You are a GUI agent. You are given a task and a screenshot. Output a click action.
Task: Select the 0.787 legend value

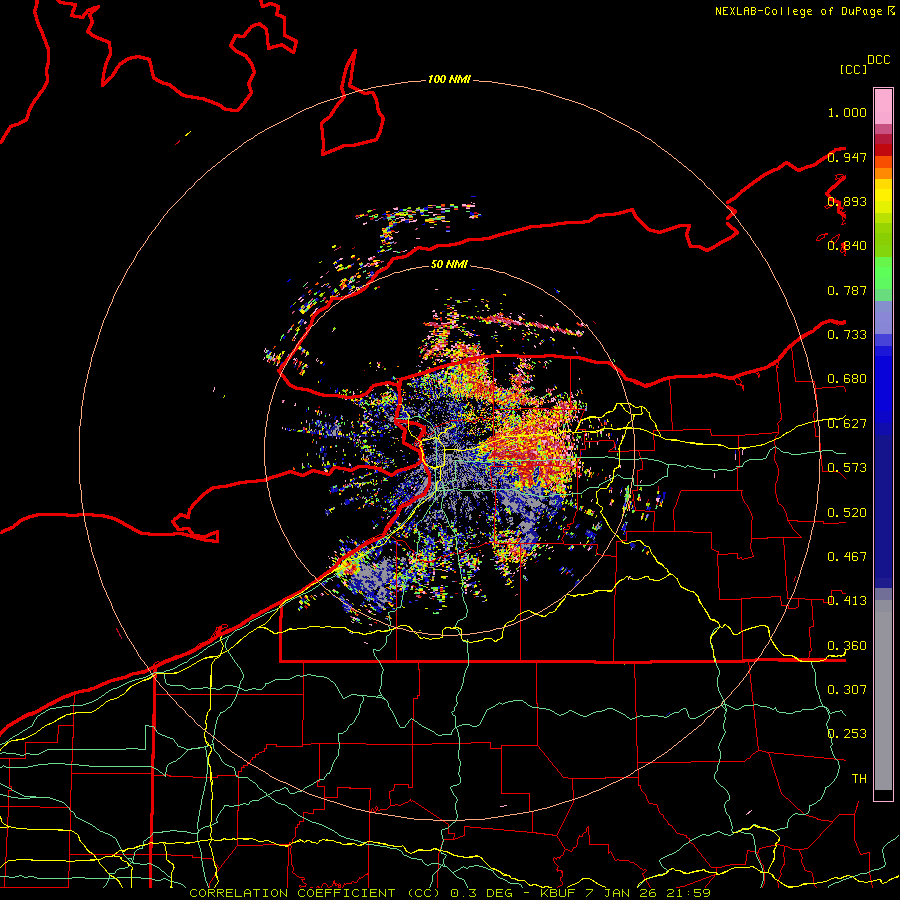coord(847,290)
